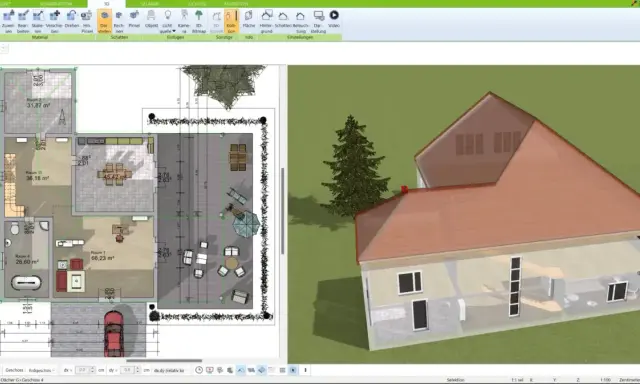This screenshot has height=384, width=640.
Task: Click the Lichtquelle bulb icon
Action: [167, 16]
